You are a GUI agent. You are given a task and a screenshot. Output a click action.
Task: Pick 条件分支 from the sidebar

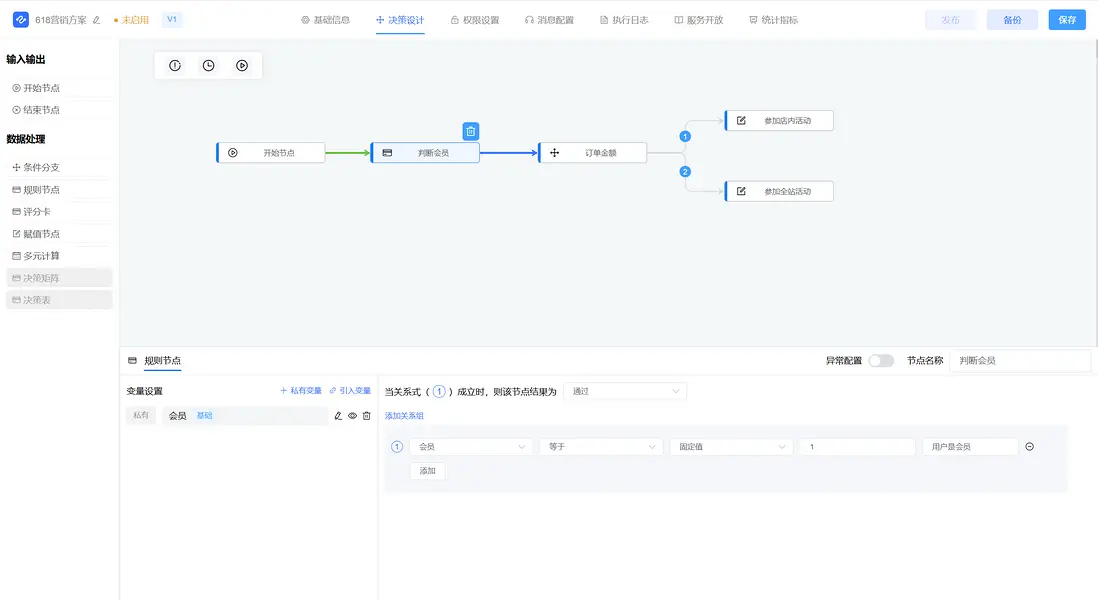tap(59, 167)
